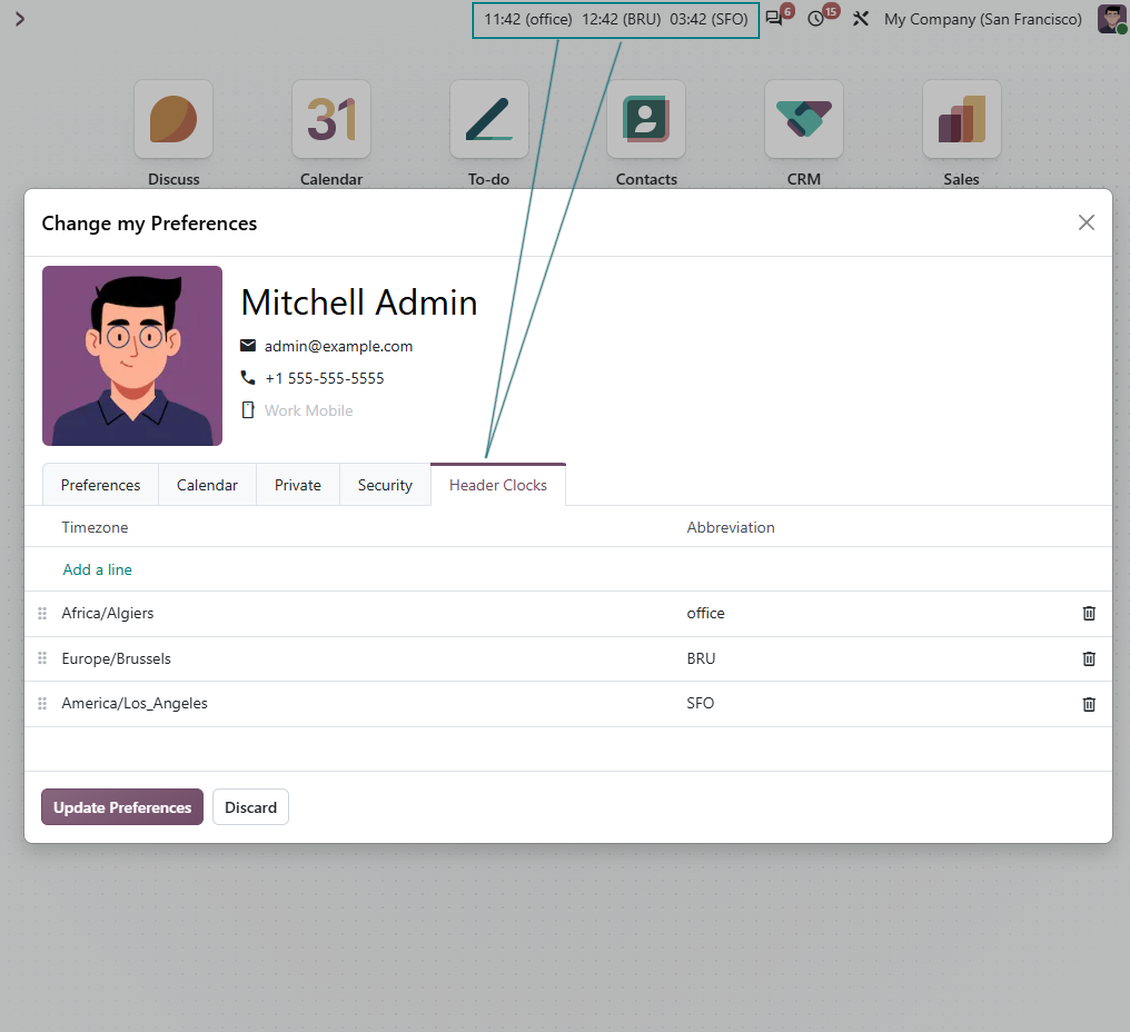Launch the To-do app icon
Image resolution: width=1130 pixels, height=1032 pixels.
(x=489, y=119)
